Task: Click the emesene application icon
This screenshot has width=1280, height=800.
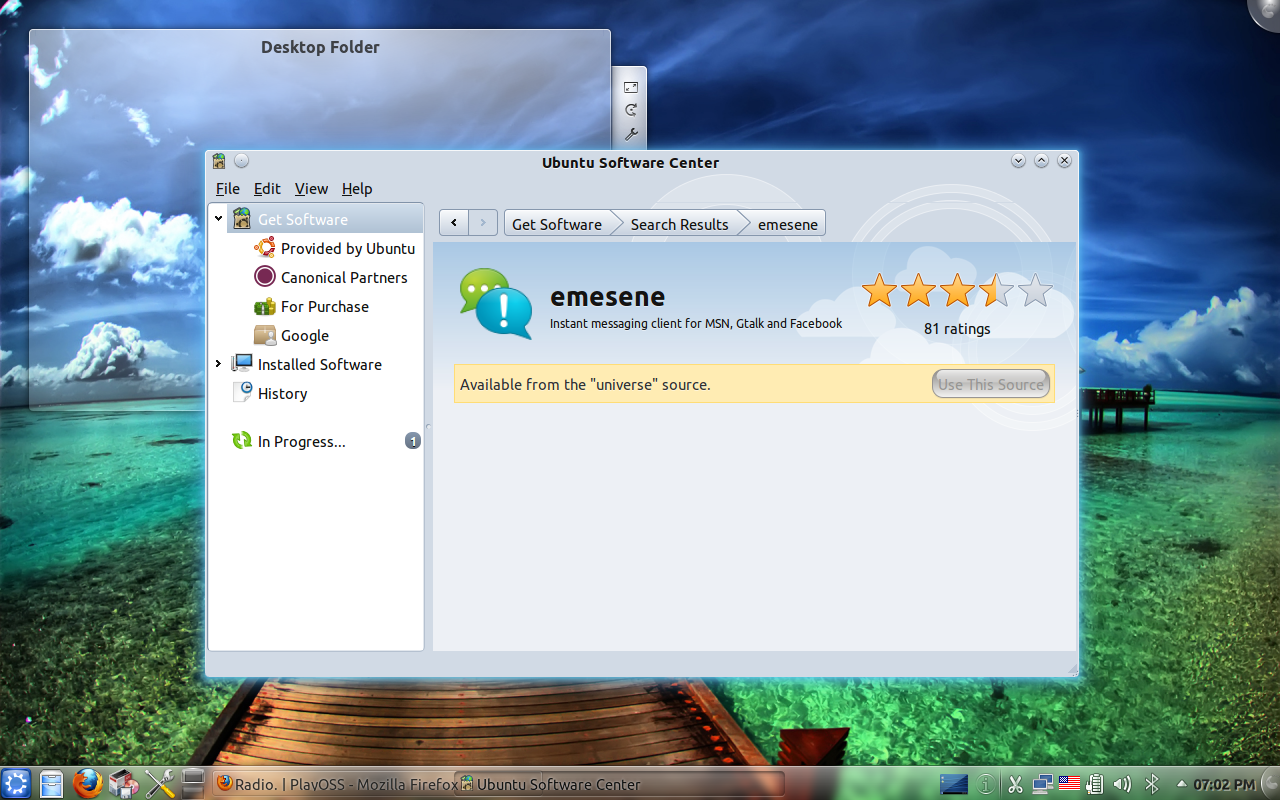Action: 496,304
